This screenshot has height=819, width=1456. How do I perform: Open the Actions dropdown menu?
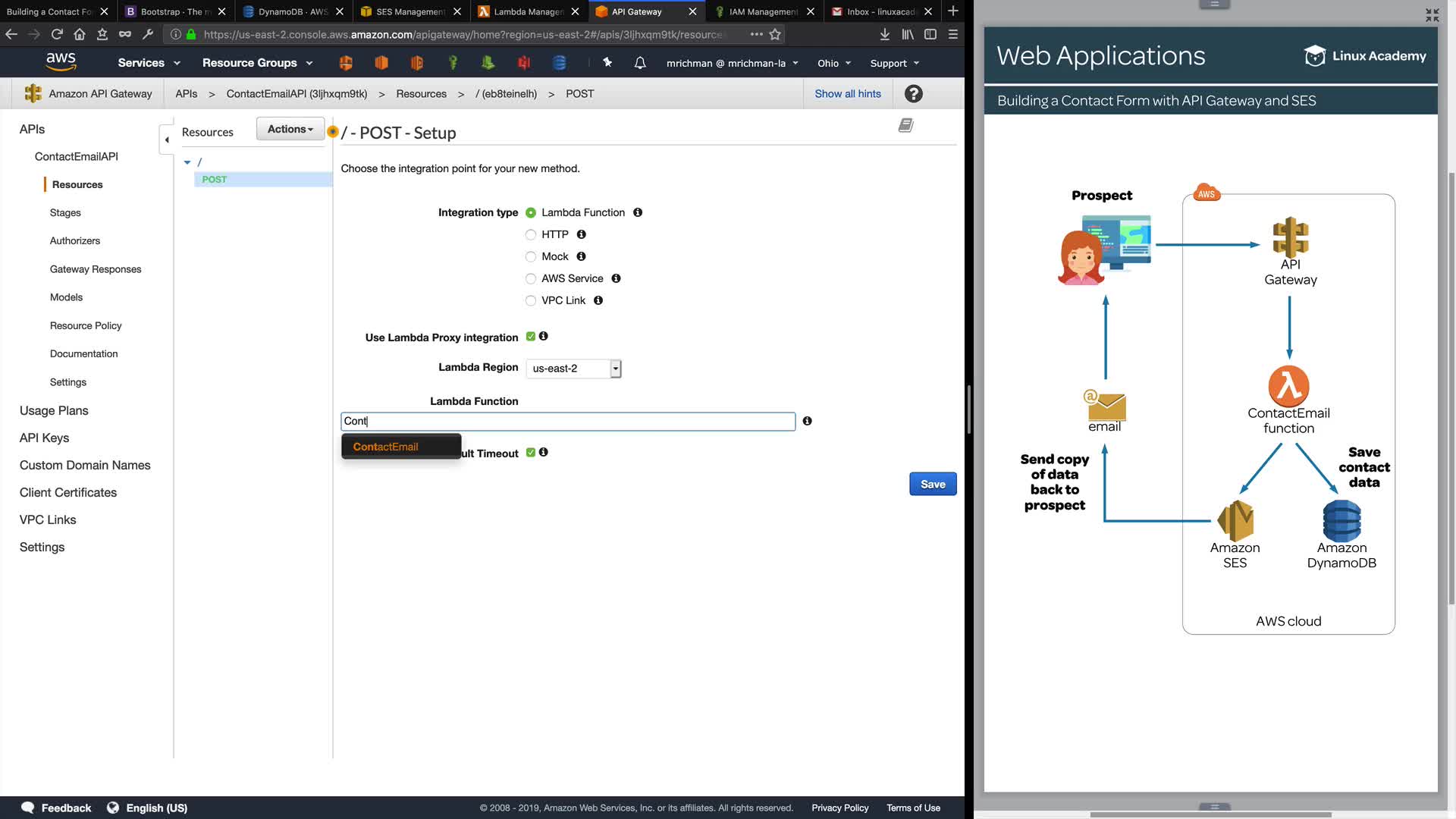(290, 130)
